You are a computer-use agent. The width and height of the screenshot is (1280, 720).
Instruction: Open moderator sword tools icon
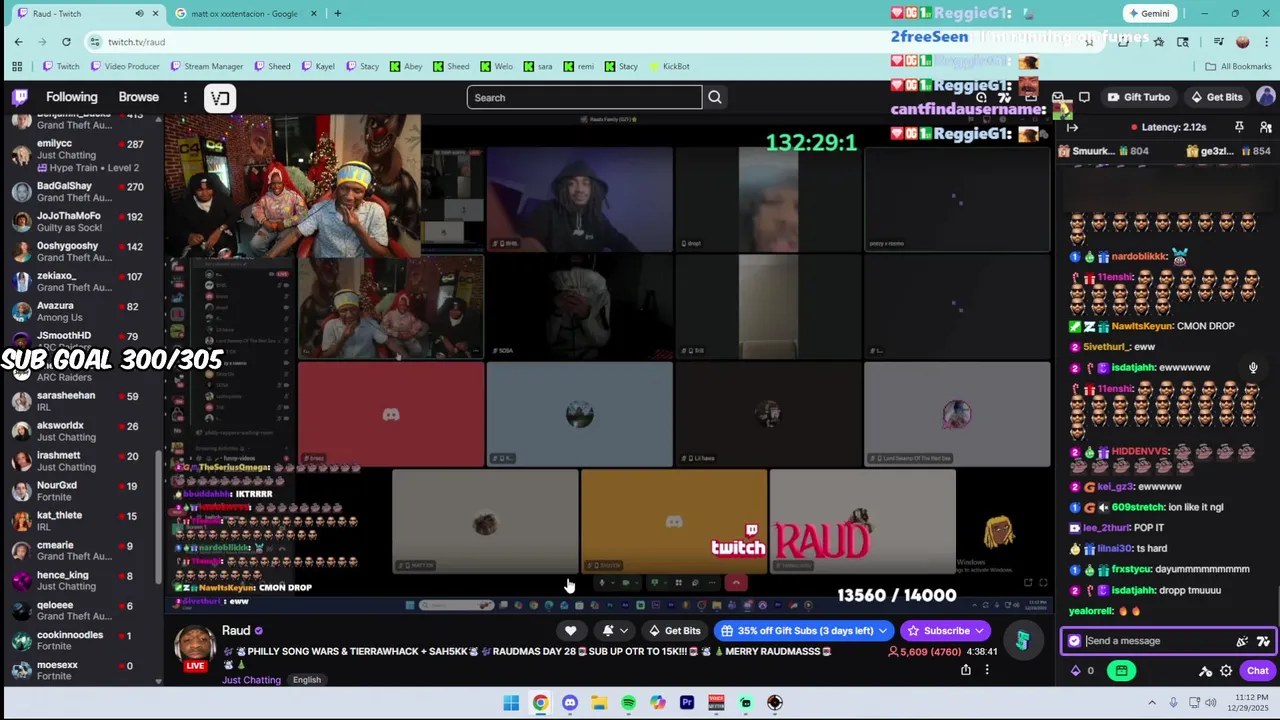1206,671
